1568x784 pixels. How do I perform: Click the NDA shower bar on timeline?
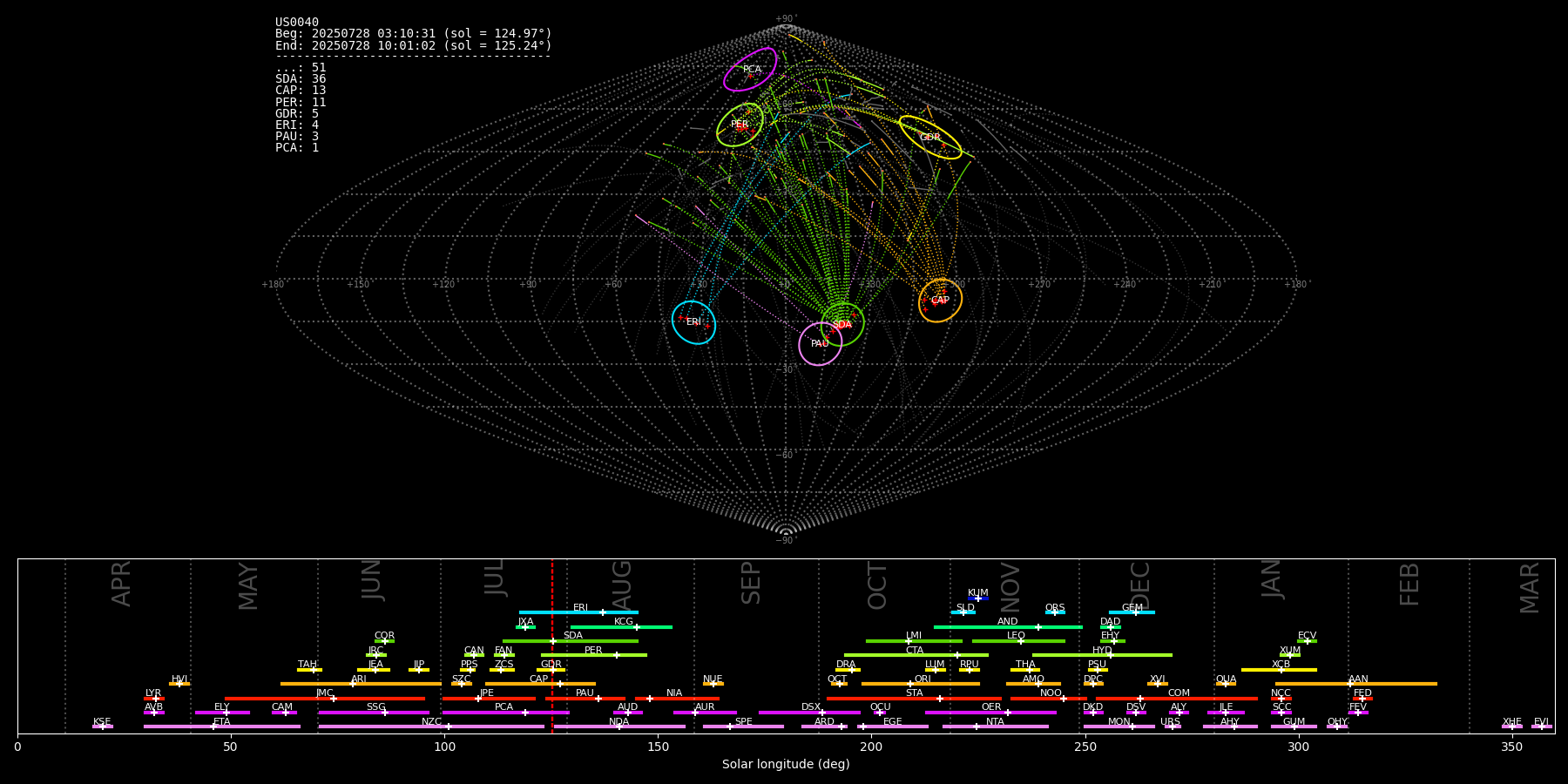[x=618, y=727]
